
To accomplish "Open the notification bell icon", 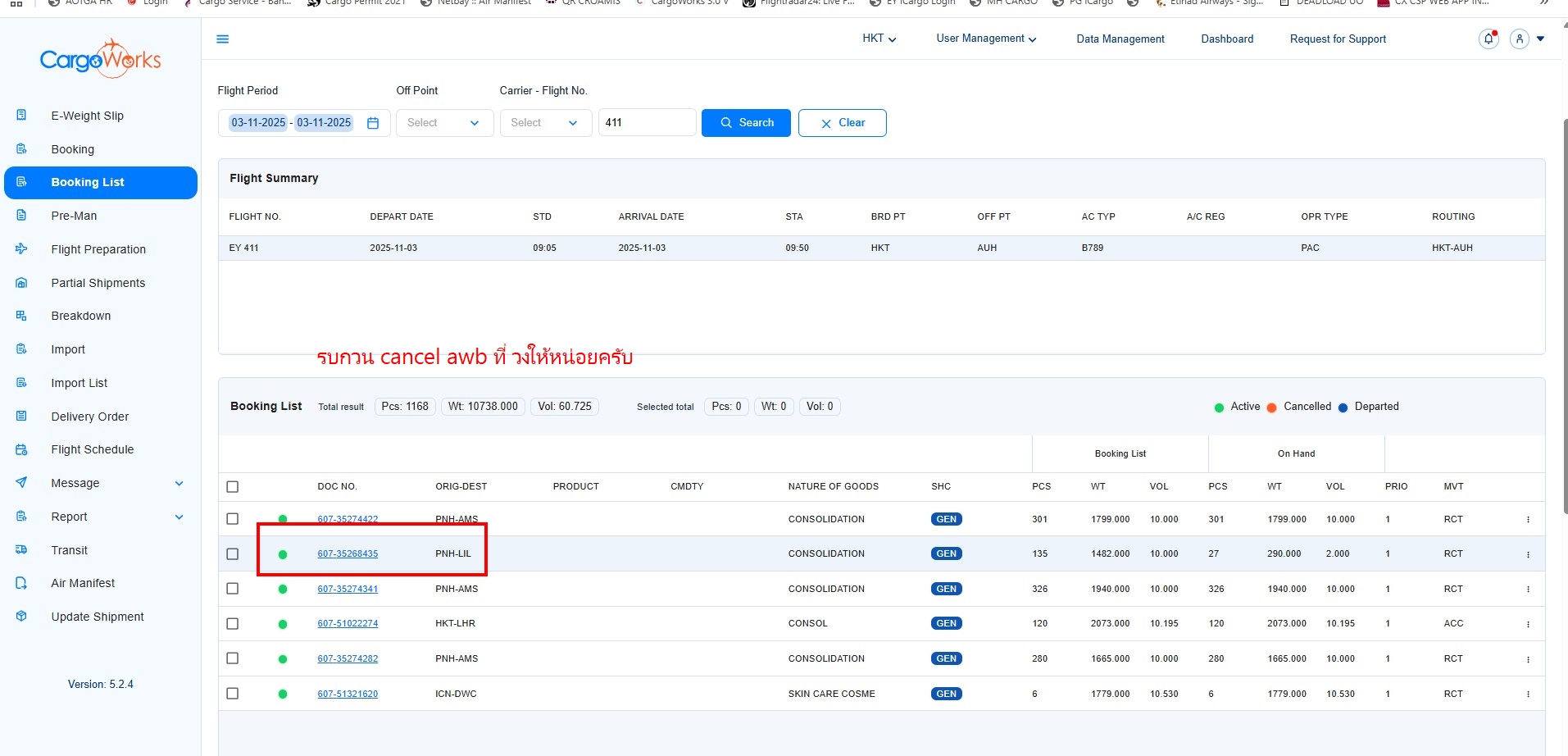I will point(1488,39).
